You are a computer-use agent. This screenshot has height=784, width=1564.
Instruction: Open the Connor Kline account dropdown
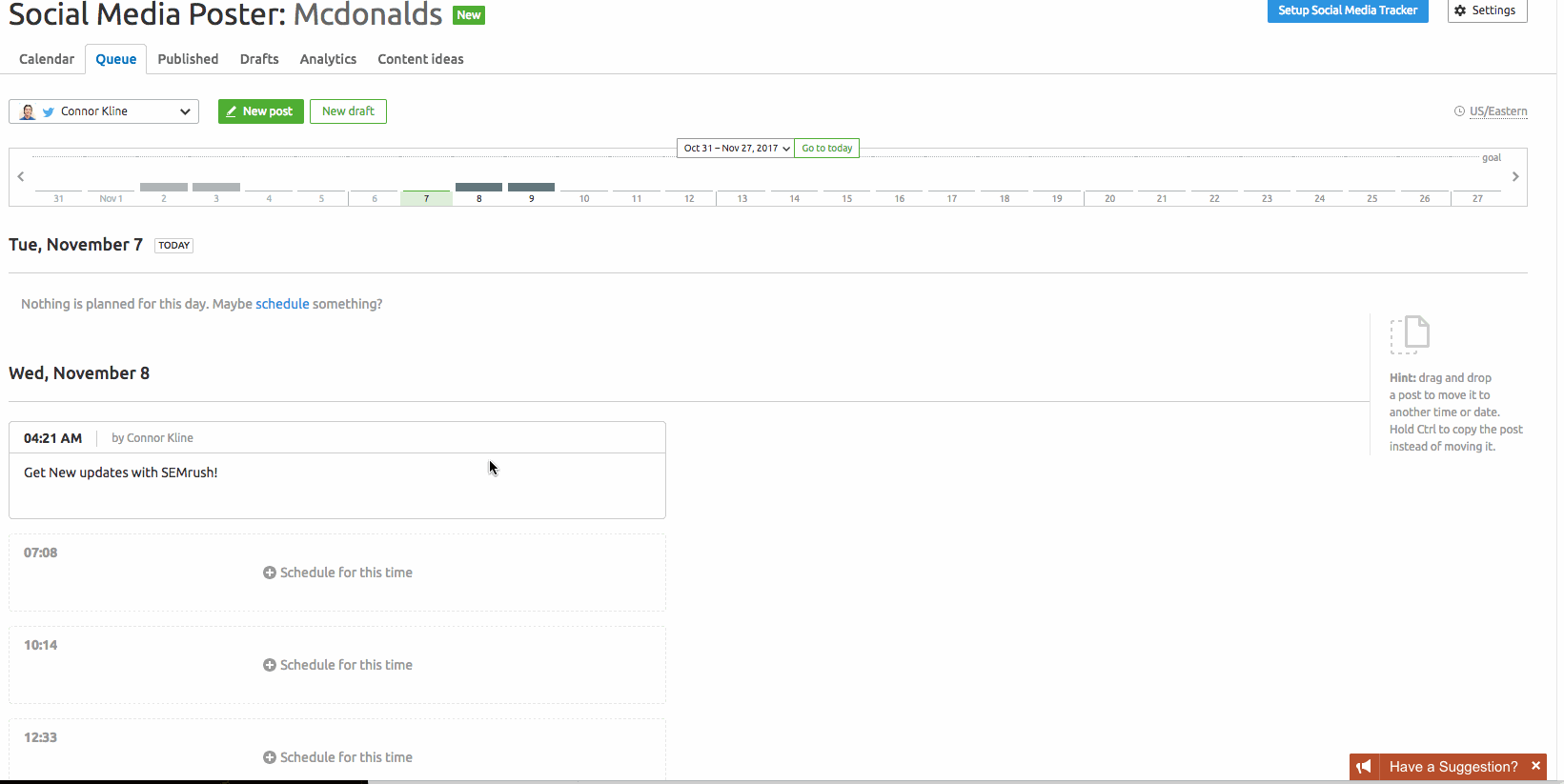click(104, 111)
